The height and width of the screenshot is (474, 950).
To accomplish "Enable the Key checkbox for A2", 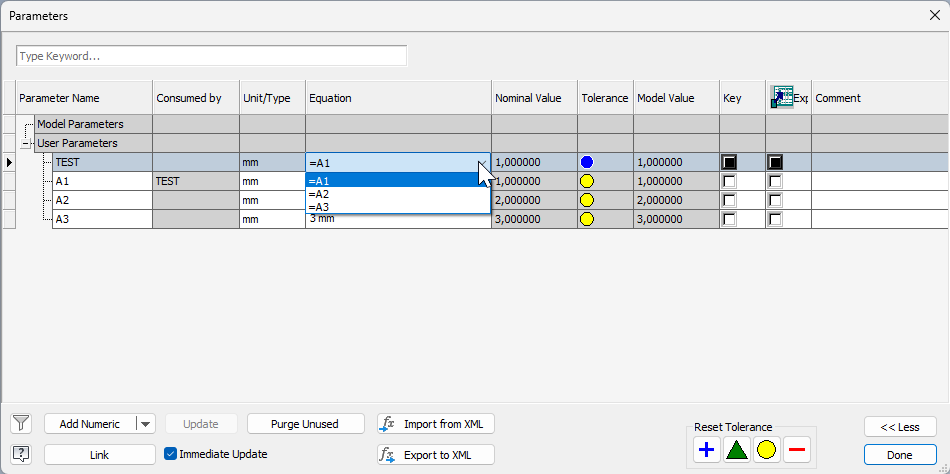I will point(729,200).
